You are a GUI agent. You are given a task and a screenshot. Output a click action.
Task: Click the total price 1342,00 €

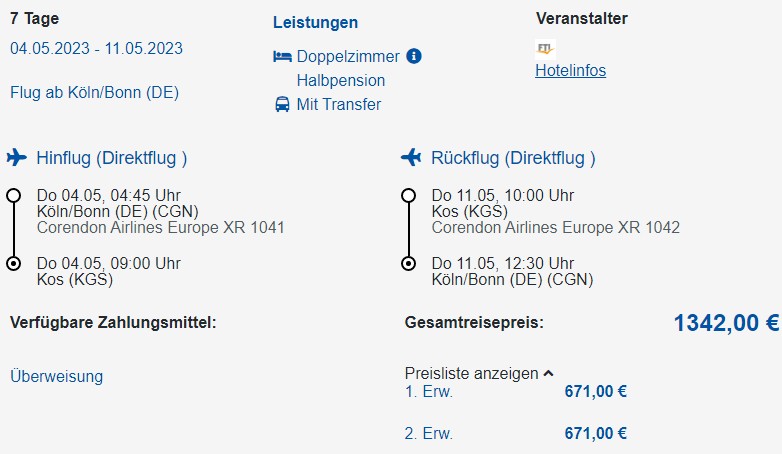point(726,323)
